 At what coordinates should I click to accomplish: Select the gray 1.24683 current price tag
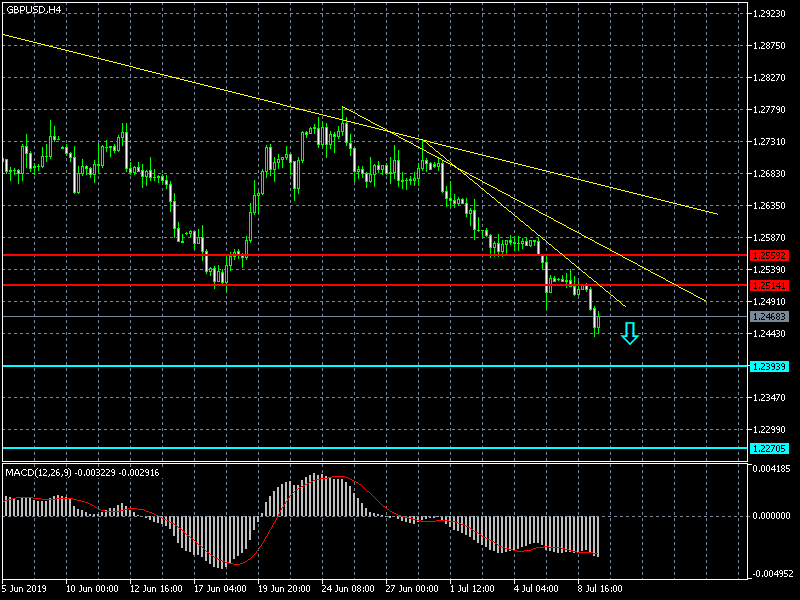(769, 317)
